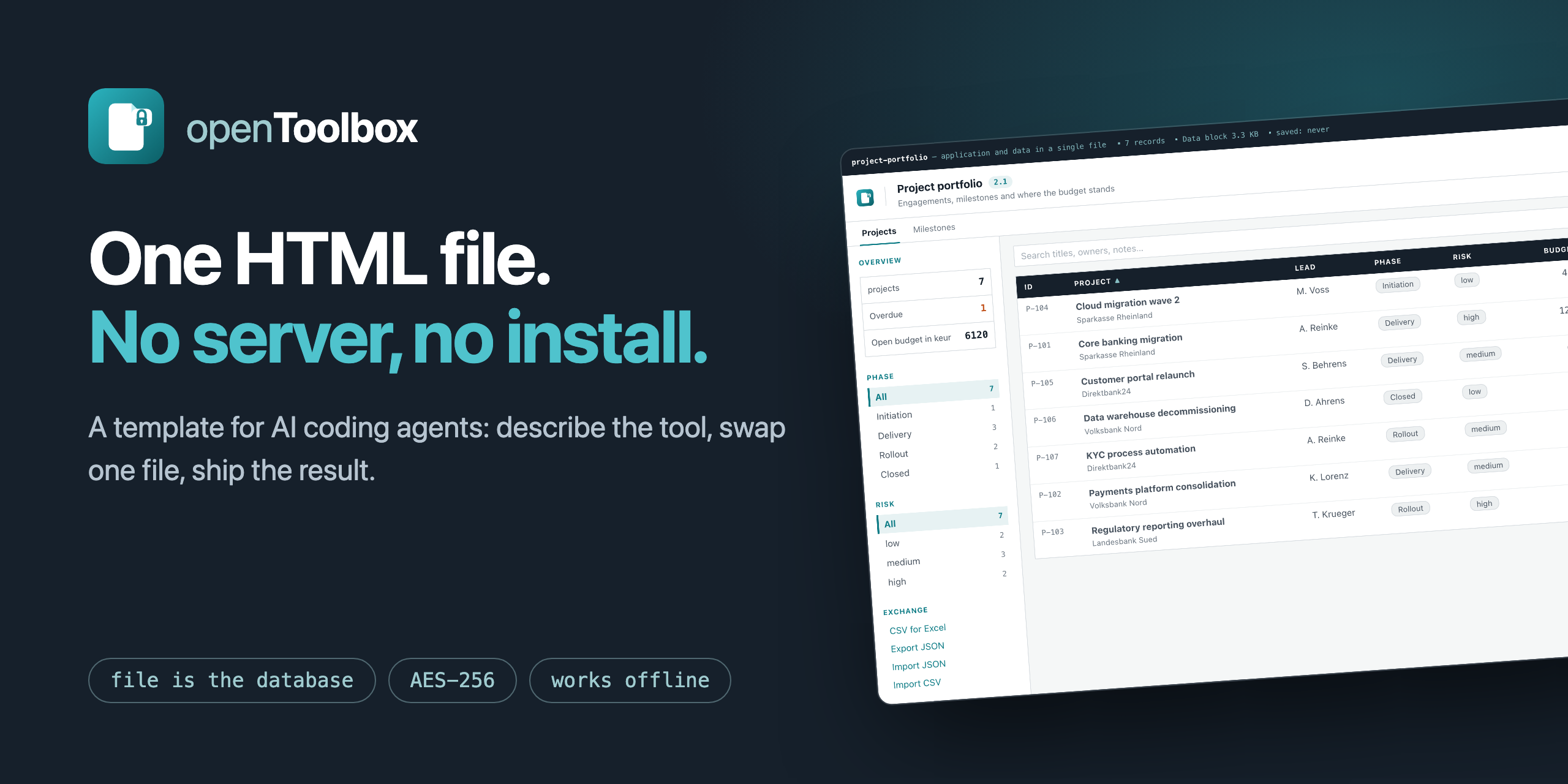This screenshot has width=1568, height=784.
Task: Click lead name K. Lorenz
Action: point(1329,477)
